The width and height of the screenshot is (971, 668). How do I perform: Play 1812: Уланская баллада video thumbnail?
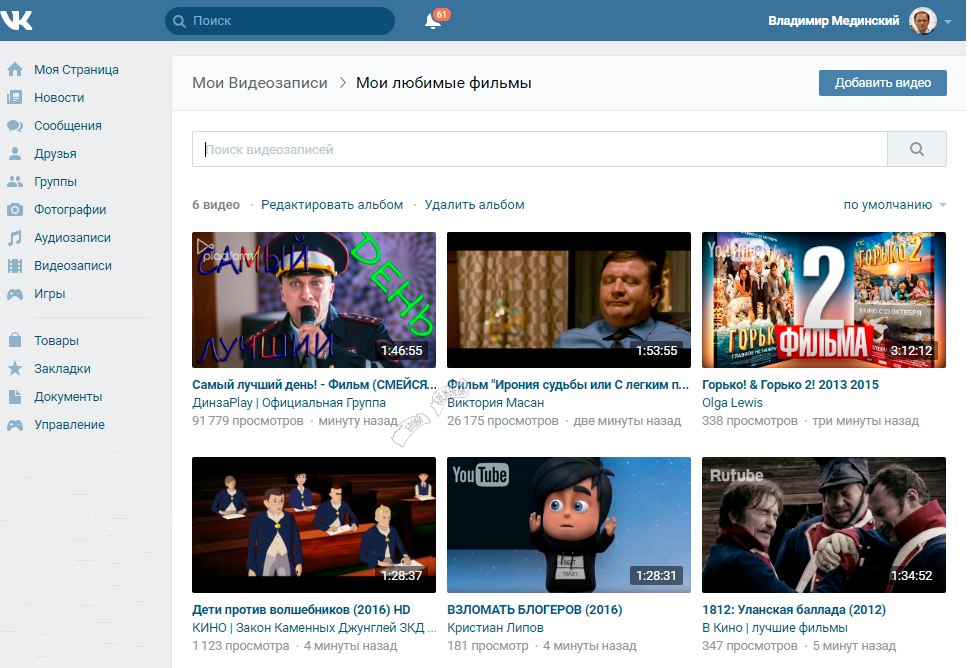pos(824,525)
